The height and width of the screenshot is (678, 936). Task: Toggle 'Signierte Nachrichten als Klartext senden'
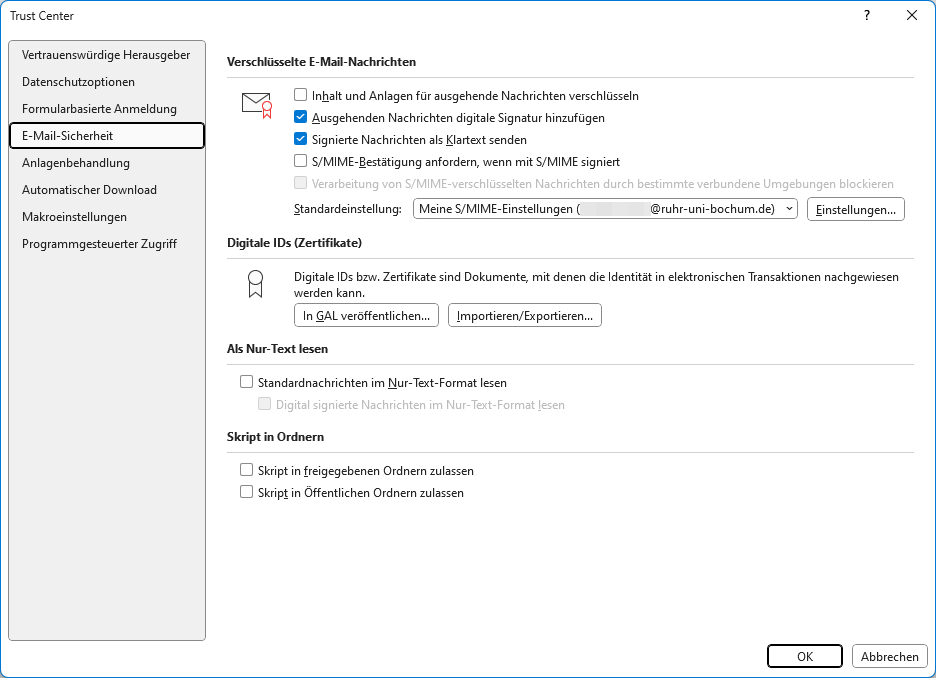click(300, 140)
